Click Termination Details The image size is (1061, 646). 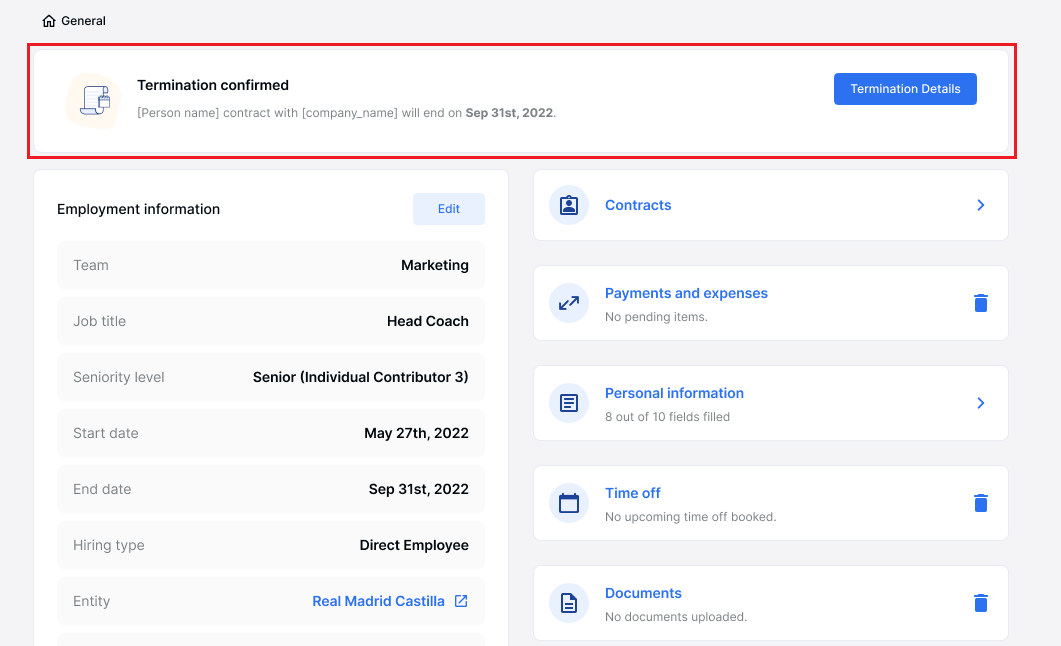click(x=904, y=88)
